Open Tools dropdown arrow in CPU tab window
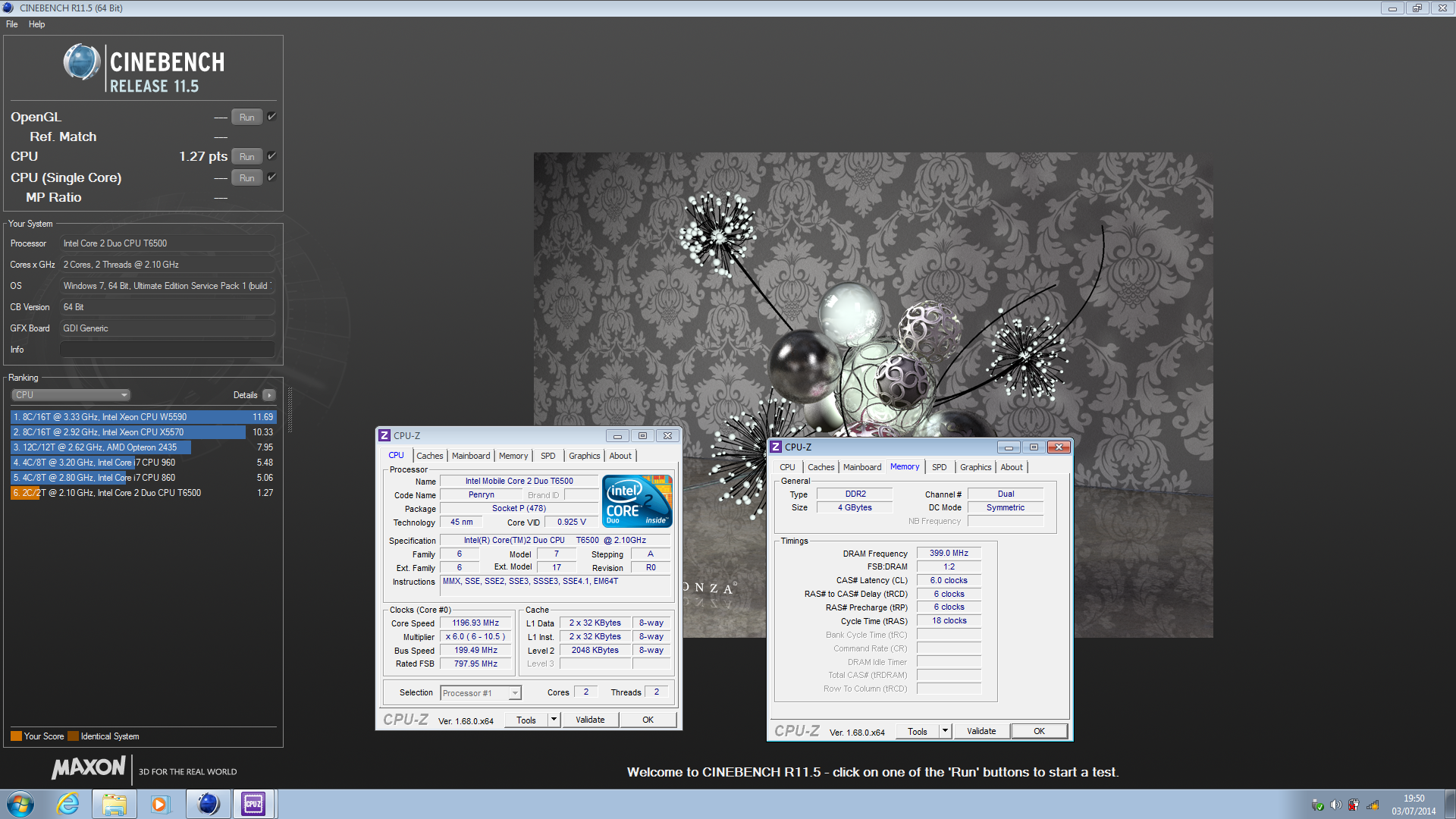This screenshot has width=1456, height=819. (x=554, y=720)
